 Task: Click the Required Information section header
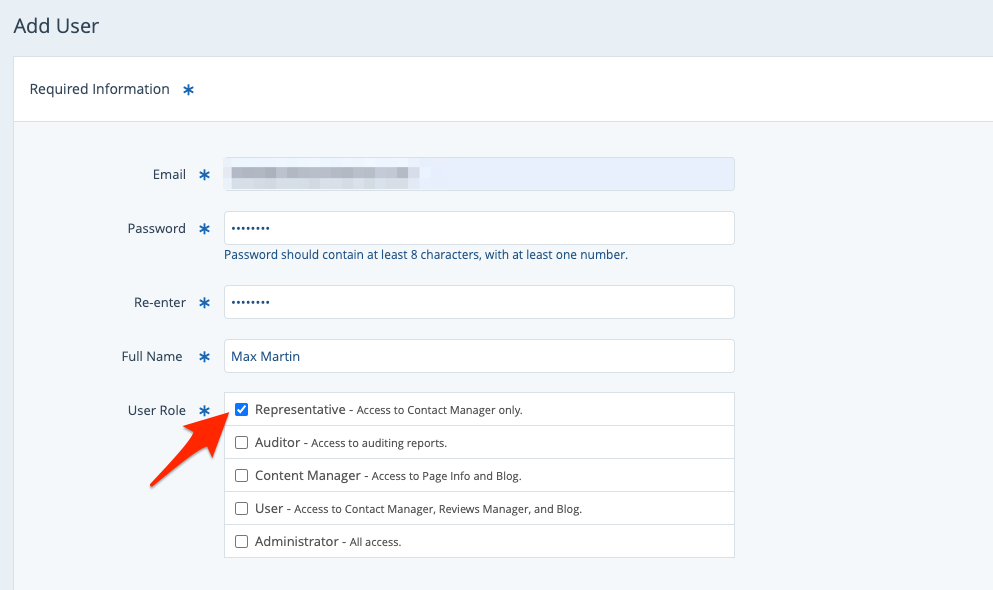tap(99, 89)
